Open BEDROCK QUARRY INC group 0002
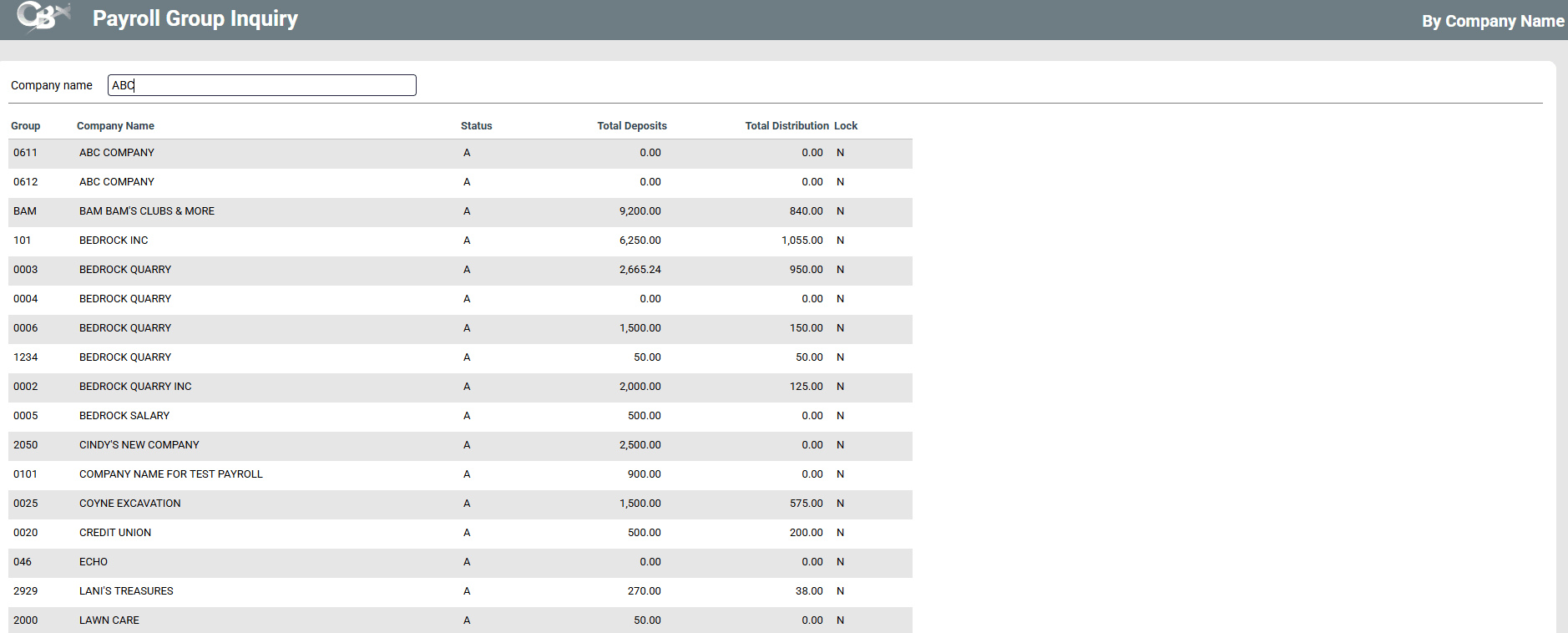The image size is (1568, 633). tap(135, 387)
